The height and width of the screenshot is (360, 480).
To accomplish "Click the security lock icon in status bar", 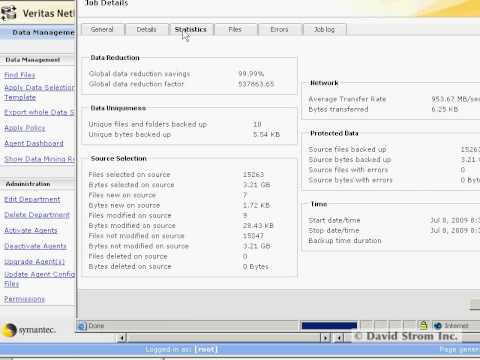I will 423,325.
